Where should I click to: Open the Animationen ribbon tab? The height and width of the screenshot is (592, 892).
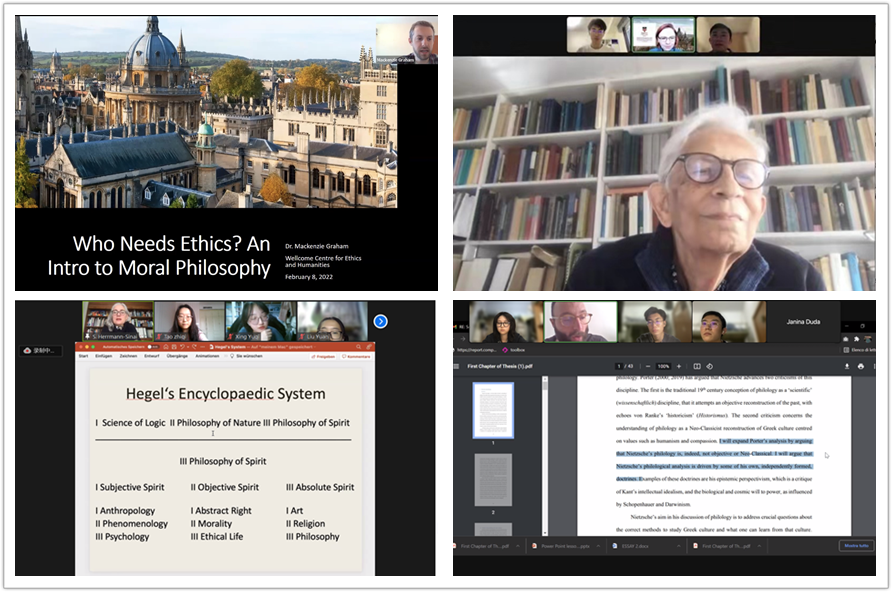[x=208, y=356]
